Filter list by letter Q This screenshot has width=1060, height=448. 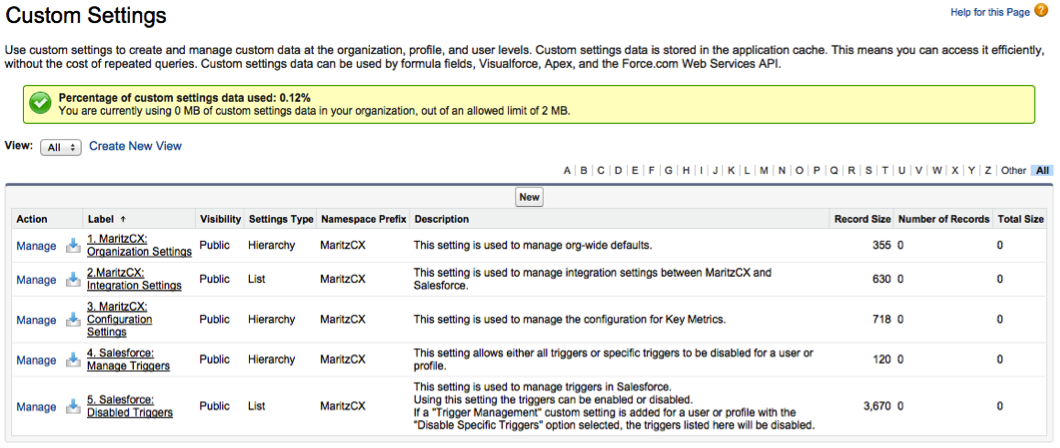point(834,170)
